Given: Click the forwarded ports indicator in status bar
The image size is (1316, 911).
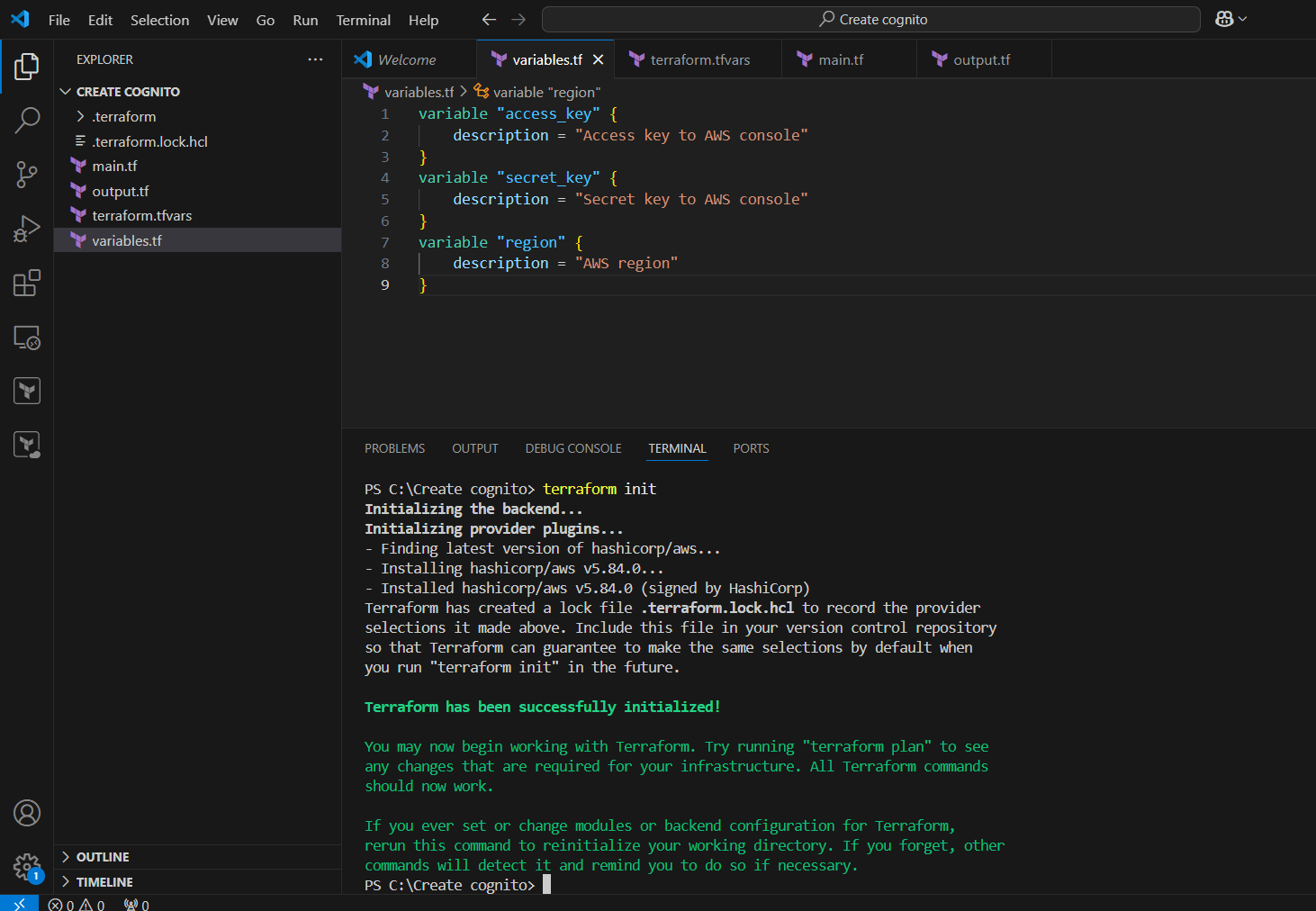Looking at the screenshot, I should (137, 905).
